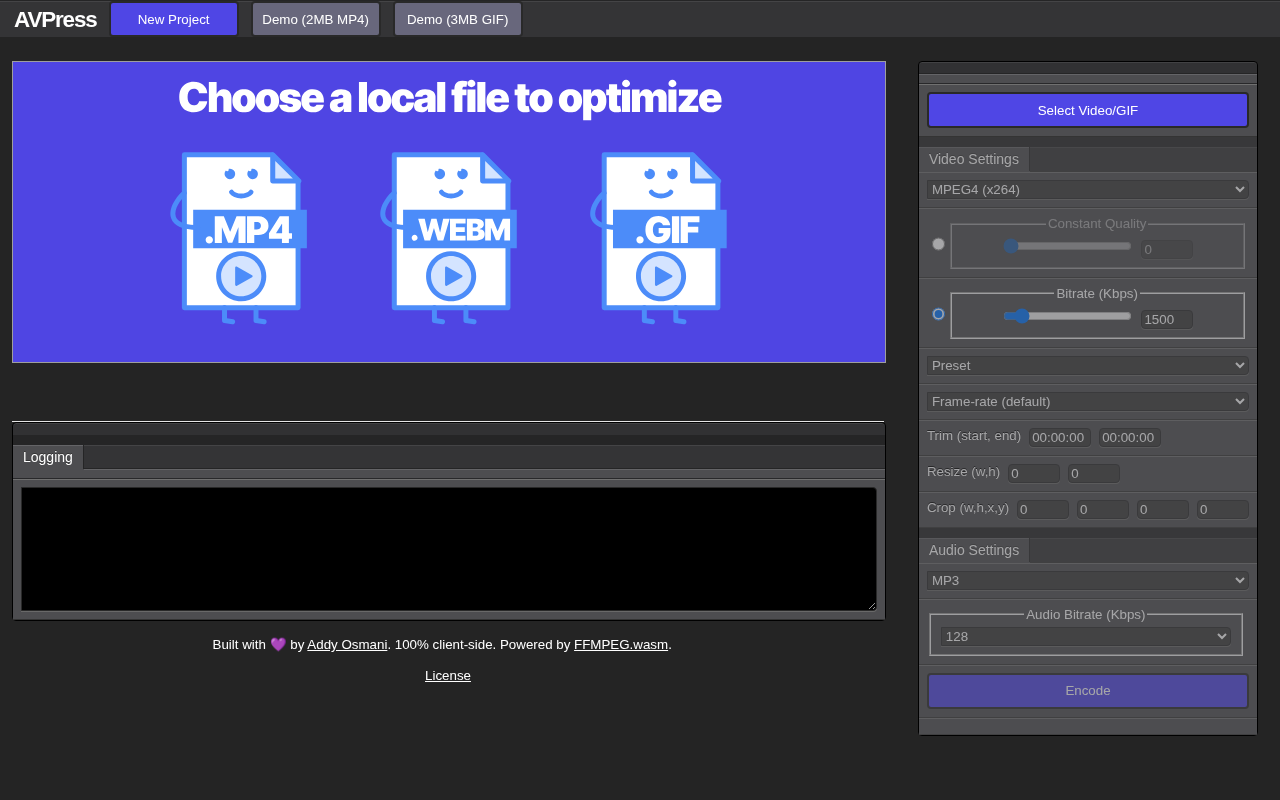Expand the Audio Bitrate 128 dropdown
Image resolution: width=1280 pixels, height=800 pixels.
1085,636
